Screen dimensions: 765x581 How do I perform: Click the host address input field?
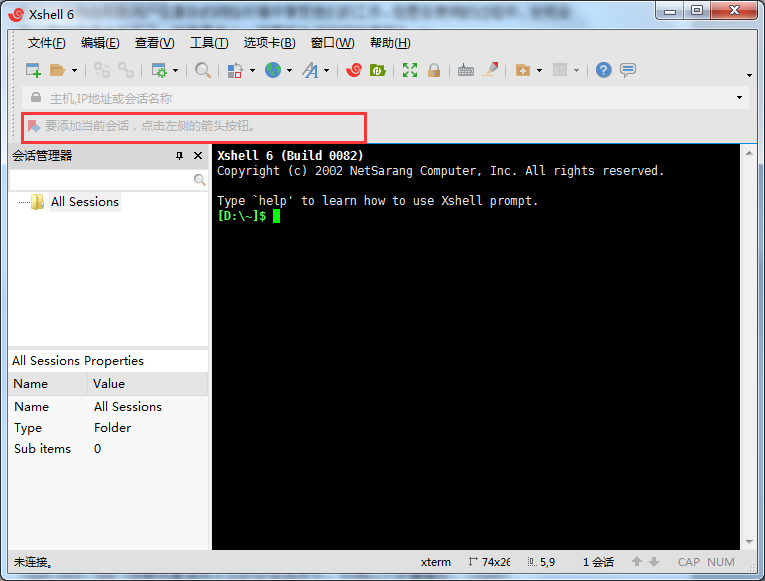pos(385,98)
